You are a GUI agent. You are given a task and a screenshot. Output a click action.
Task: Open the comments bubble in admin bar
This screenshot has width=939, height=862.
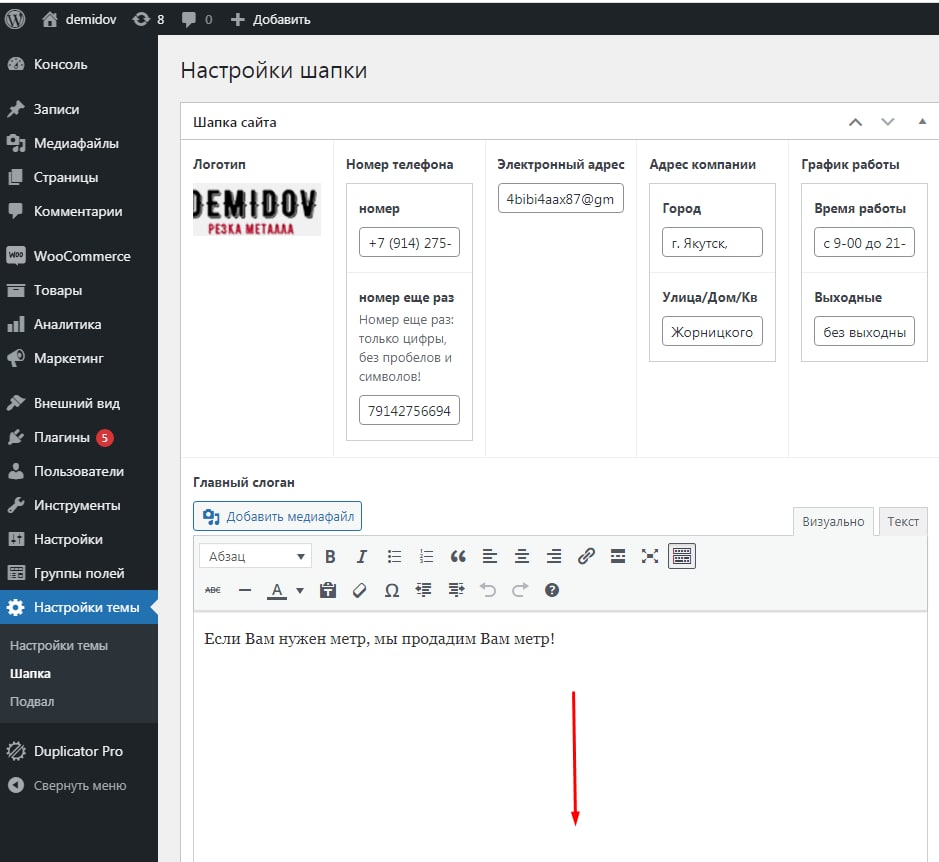pyautogui.click(x=196, y=19)
